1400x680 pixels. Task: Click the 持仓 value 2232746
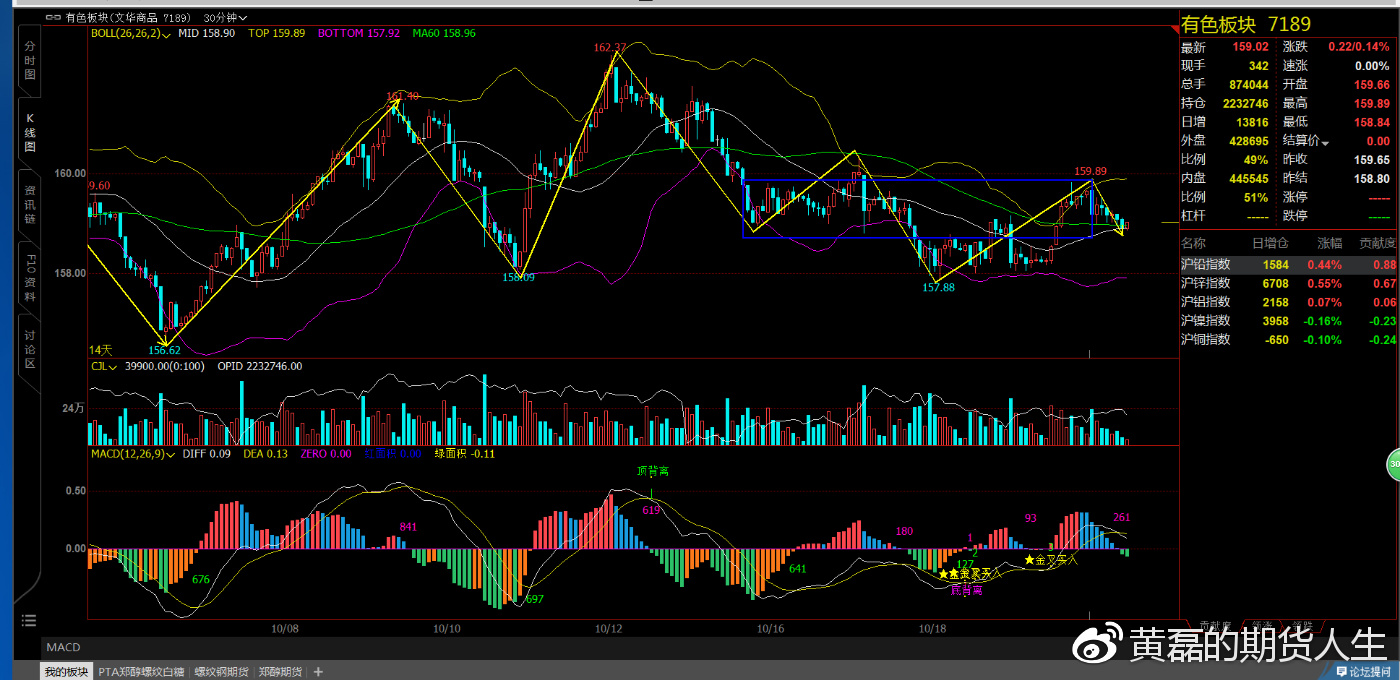(x=1245, y=103)
